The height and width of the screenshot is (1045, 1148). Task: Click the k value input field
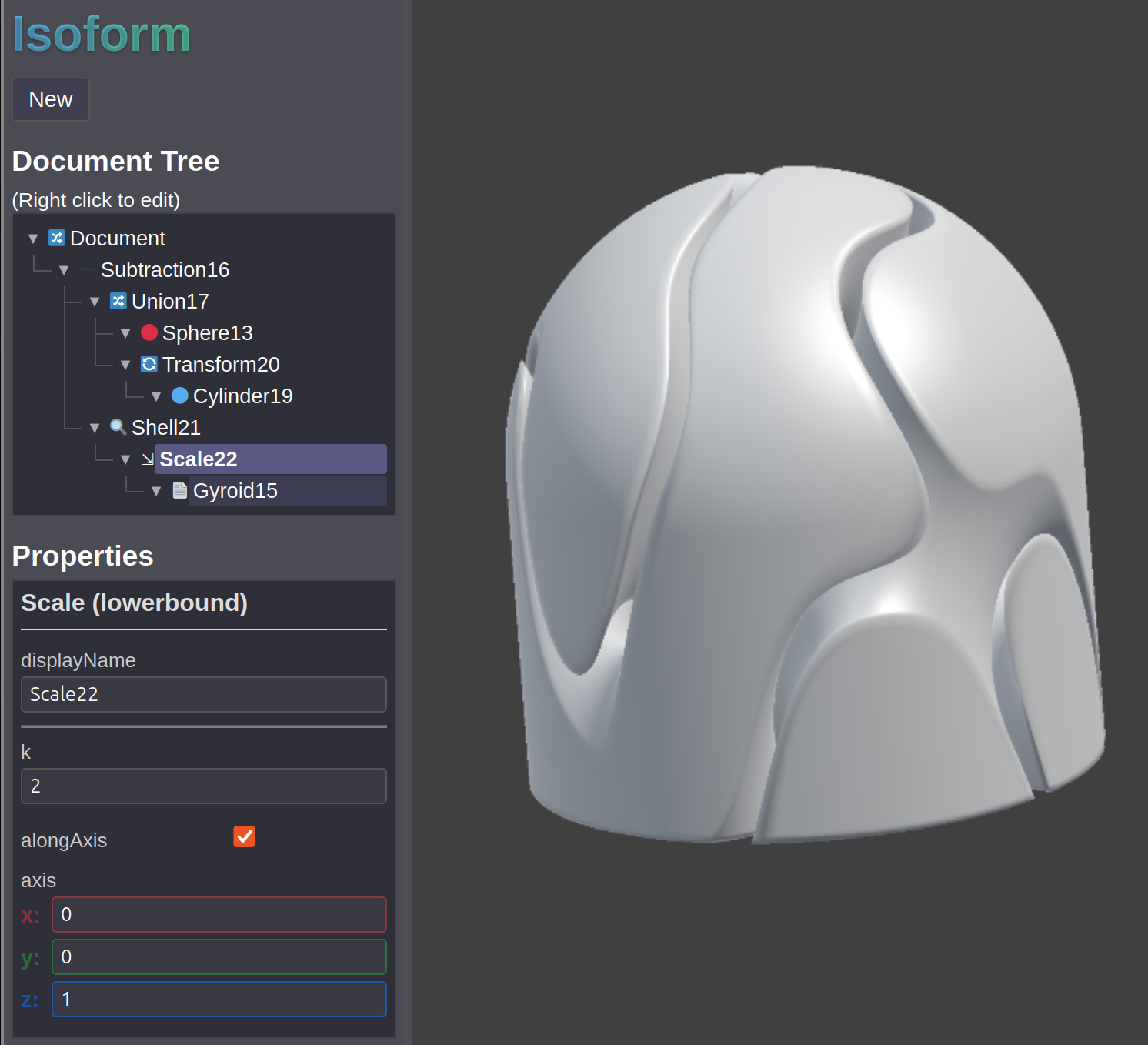coord(203,786)
